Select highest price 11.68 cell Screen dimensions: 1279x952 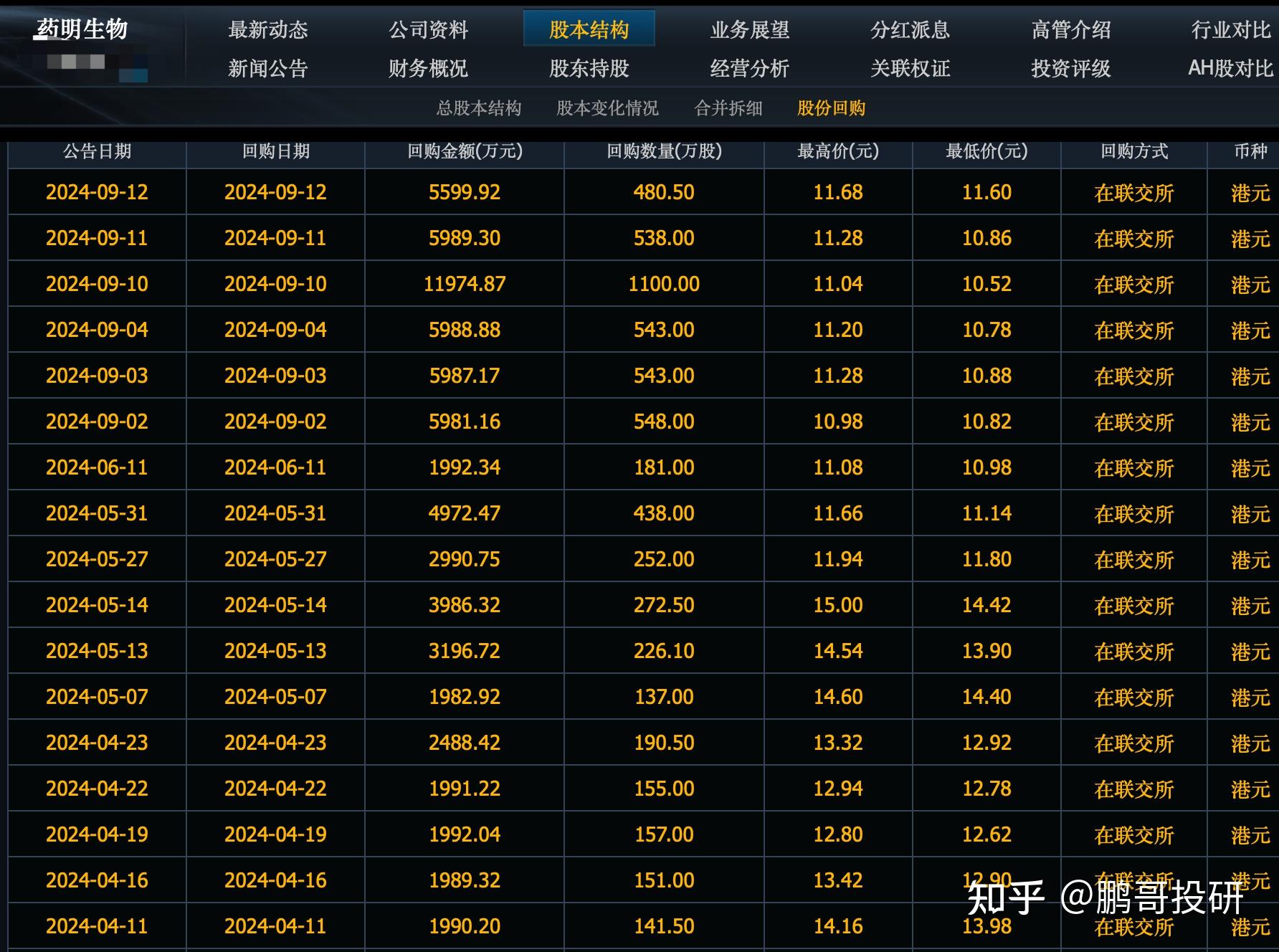point(838,192)
